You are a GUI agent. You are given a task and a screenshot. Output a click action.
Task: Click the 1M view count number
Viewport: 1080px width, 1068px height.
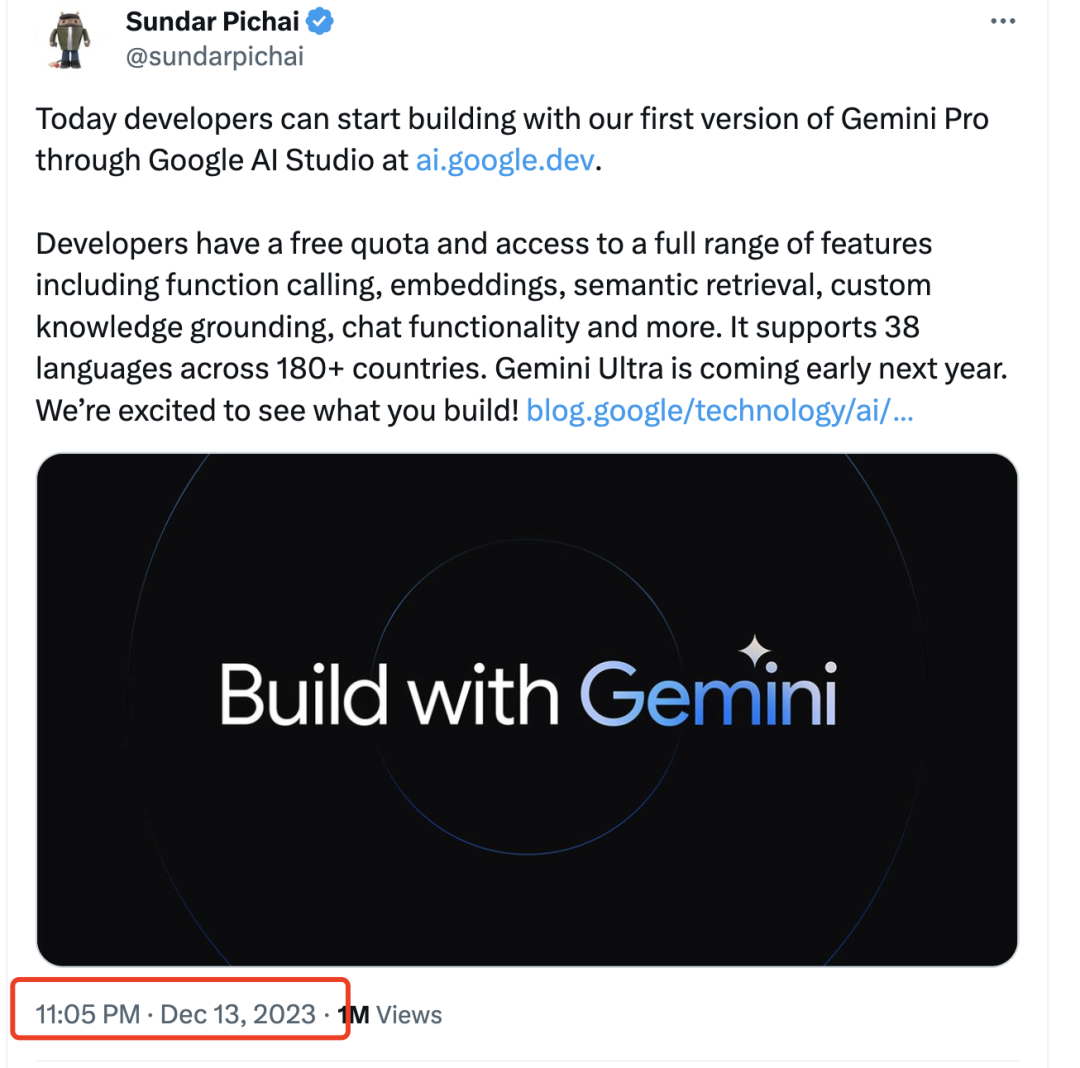(x=354, y=1015)
